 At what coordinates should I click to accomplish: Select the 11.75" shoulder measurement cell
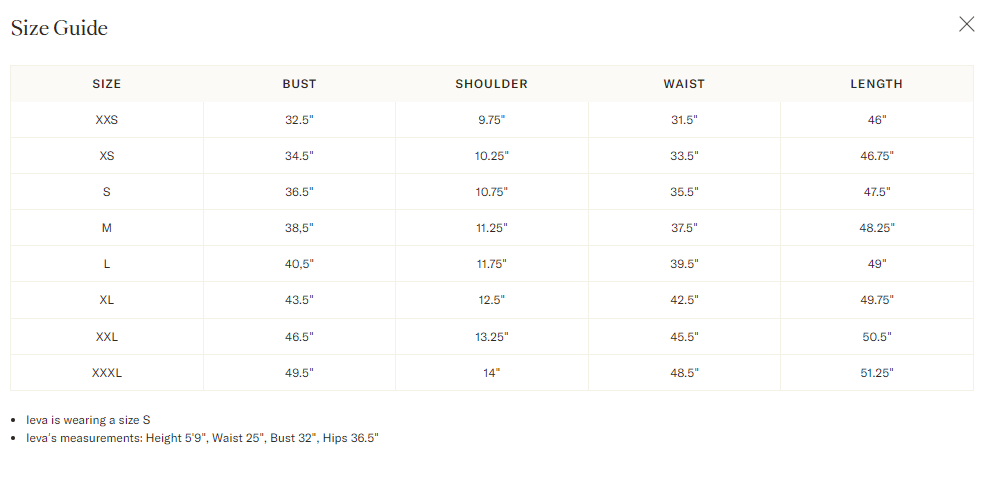coord(492,264)
